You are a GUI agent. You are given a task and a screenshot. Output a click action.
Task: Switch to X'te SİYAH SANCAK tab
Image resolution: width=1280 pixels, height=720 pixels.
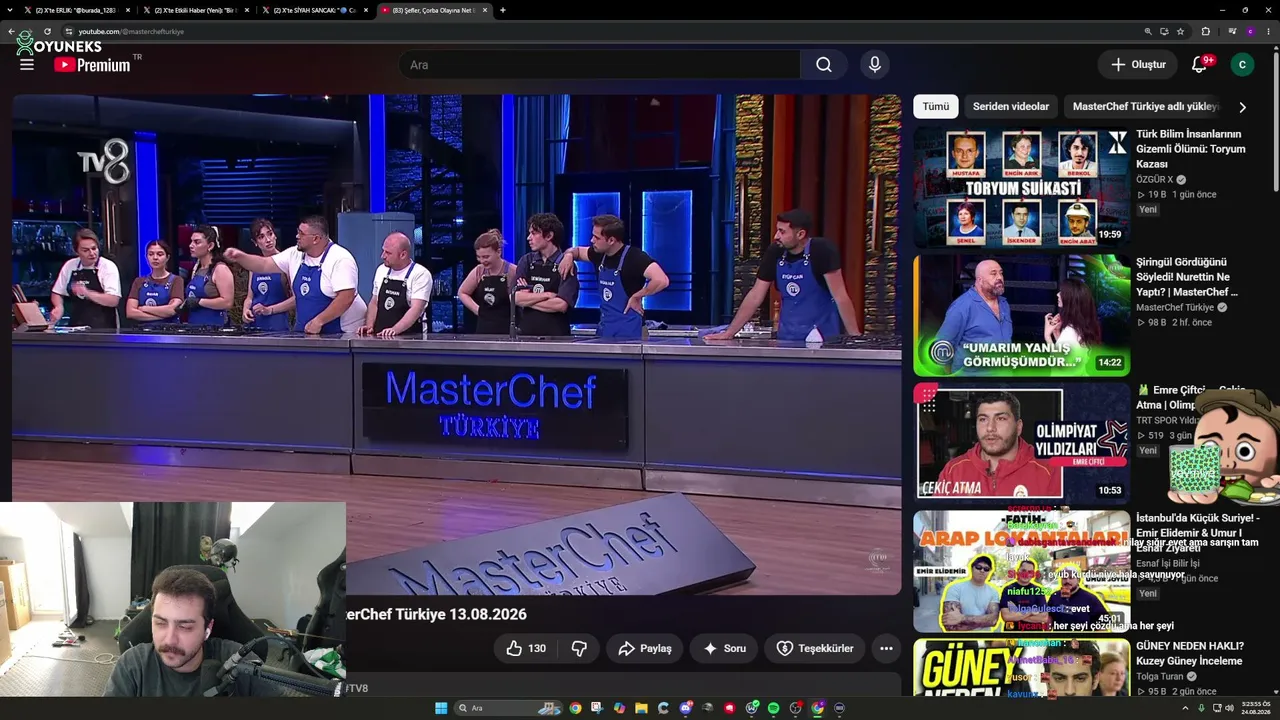[x=314, y=10]
